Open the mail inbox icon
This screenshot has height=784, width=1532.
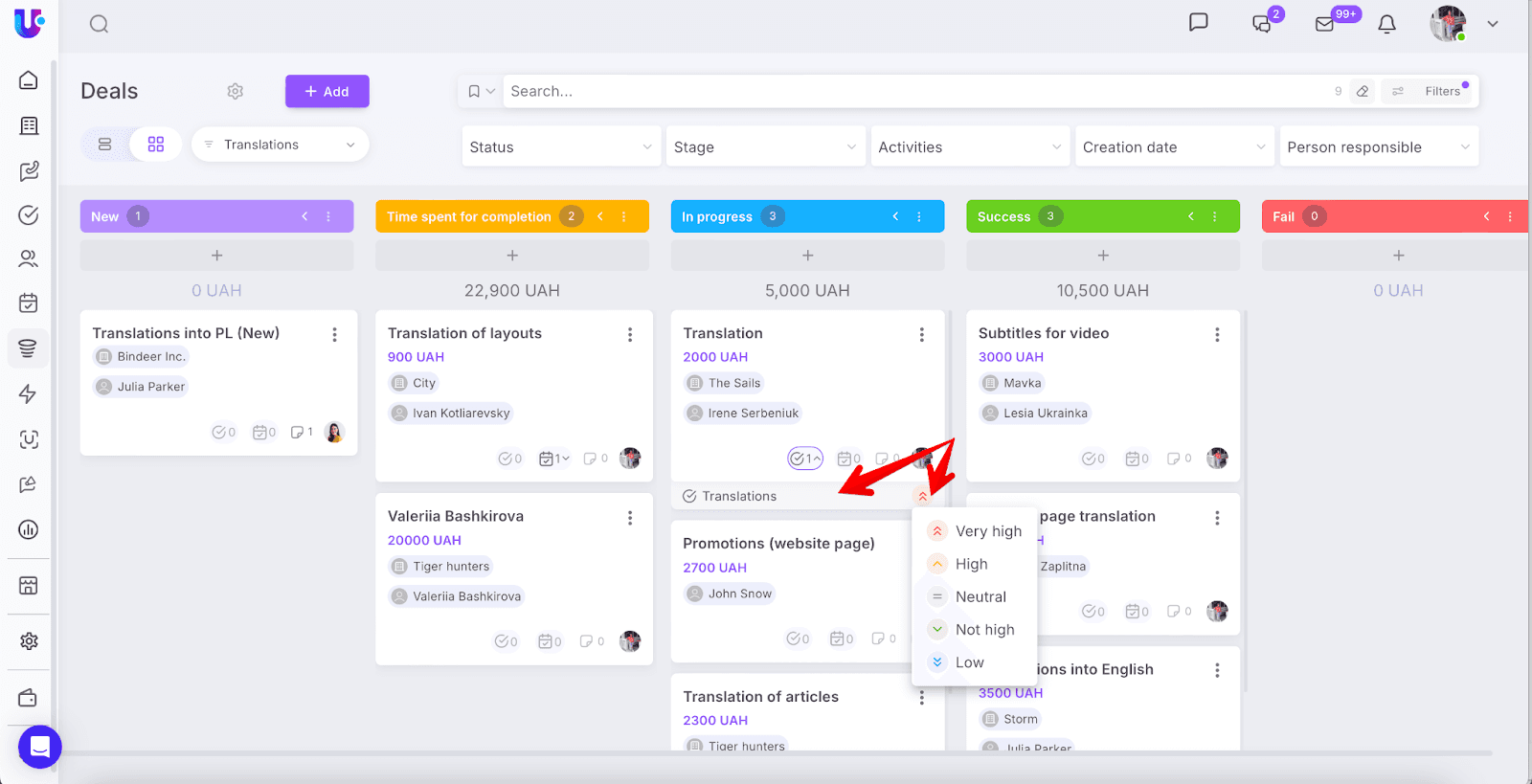[1324, 24]
